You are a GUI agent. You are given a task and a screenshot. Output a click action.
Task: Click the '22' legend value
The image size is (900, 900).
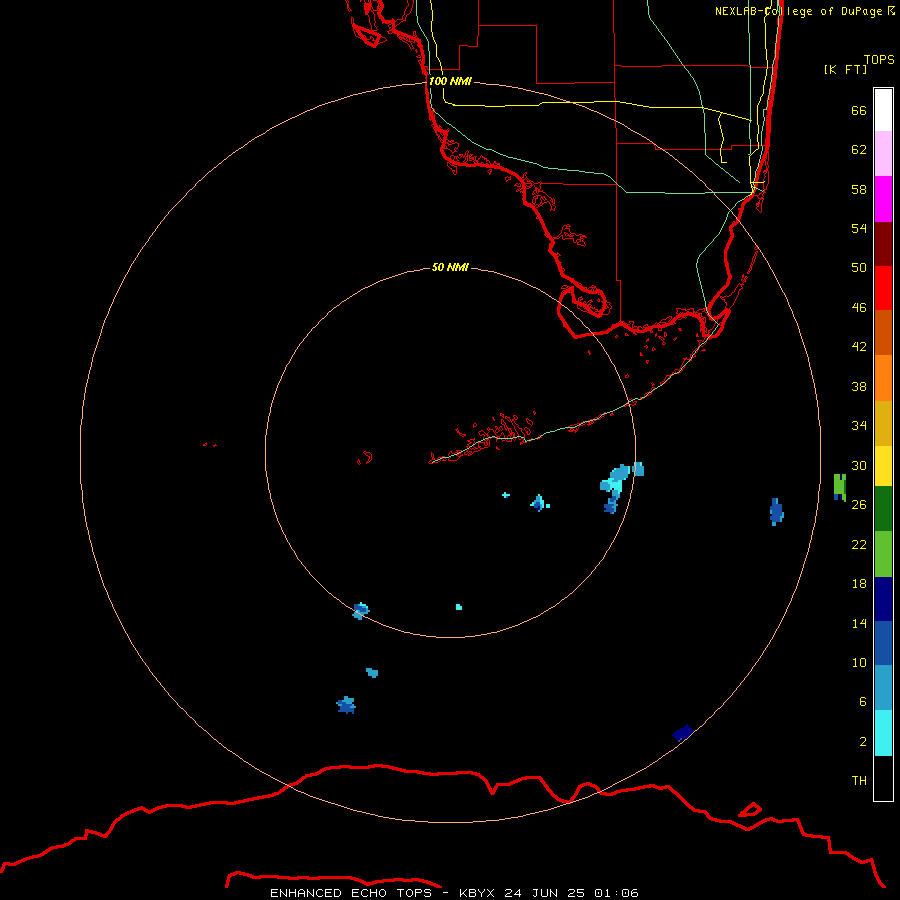coord(859,544)
